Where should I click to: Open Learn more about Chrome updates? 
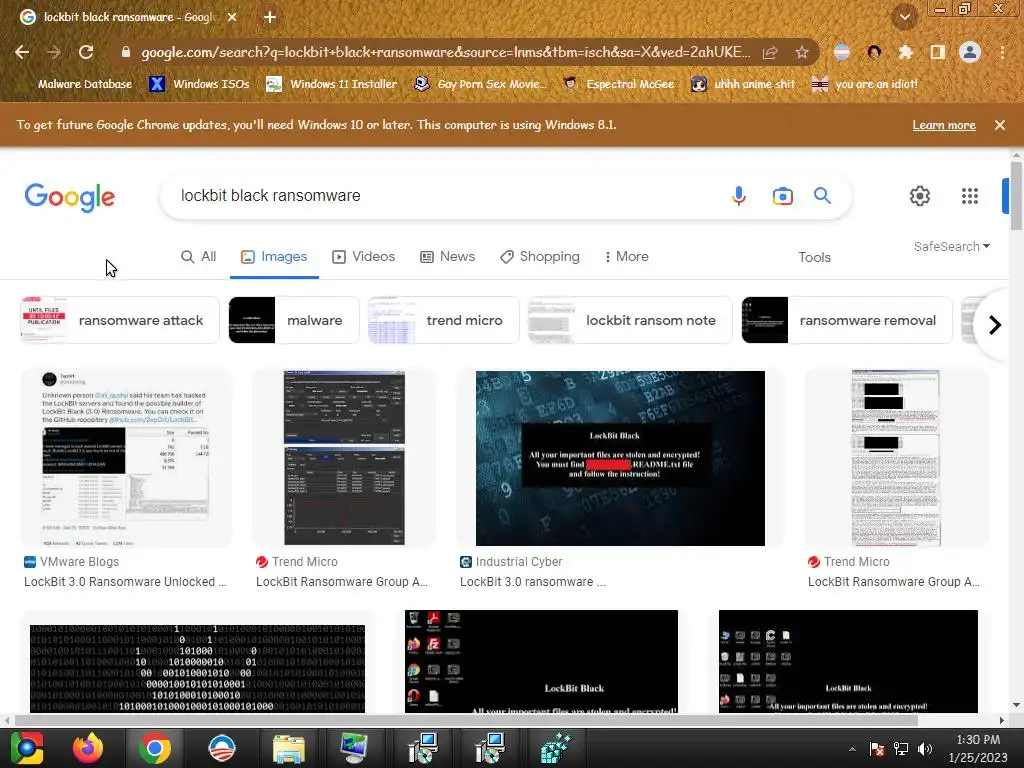[x=944, y=125]
